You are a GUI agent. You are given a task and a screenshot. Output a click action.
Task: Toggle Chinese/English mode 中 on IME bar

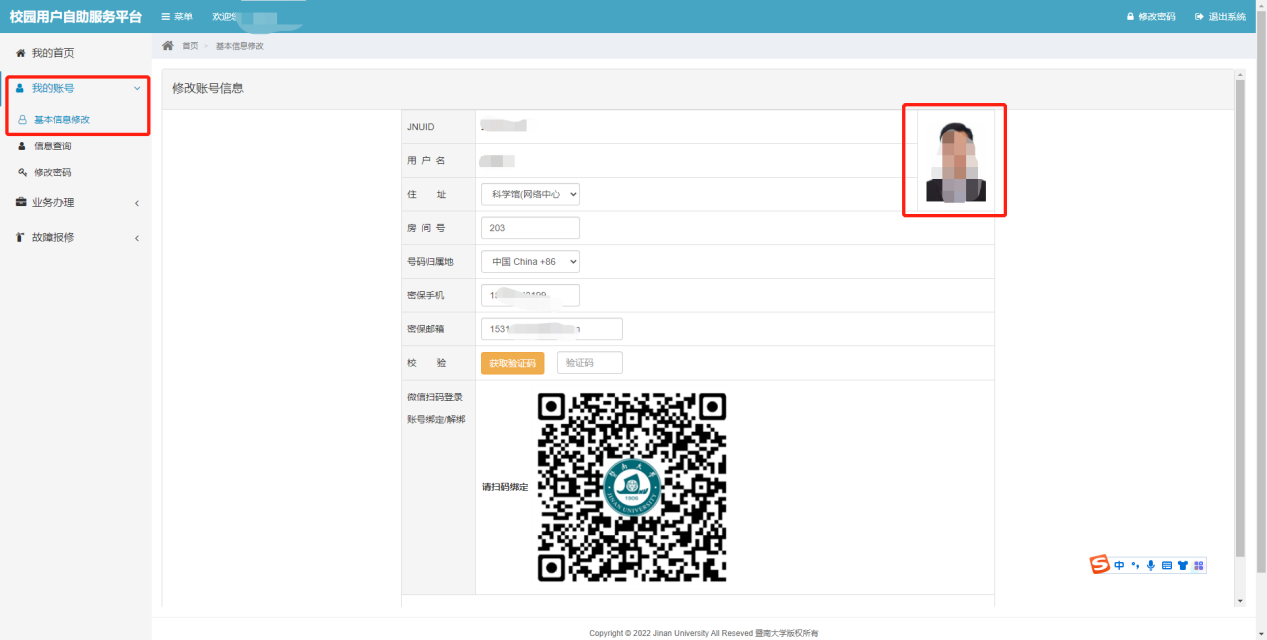[x=1120, y=566]
